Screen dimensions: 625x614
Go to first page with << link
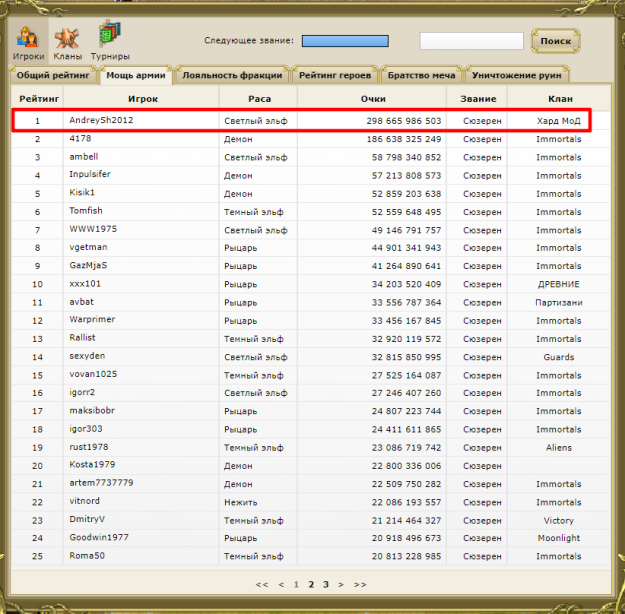click(261, 584)
